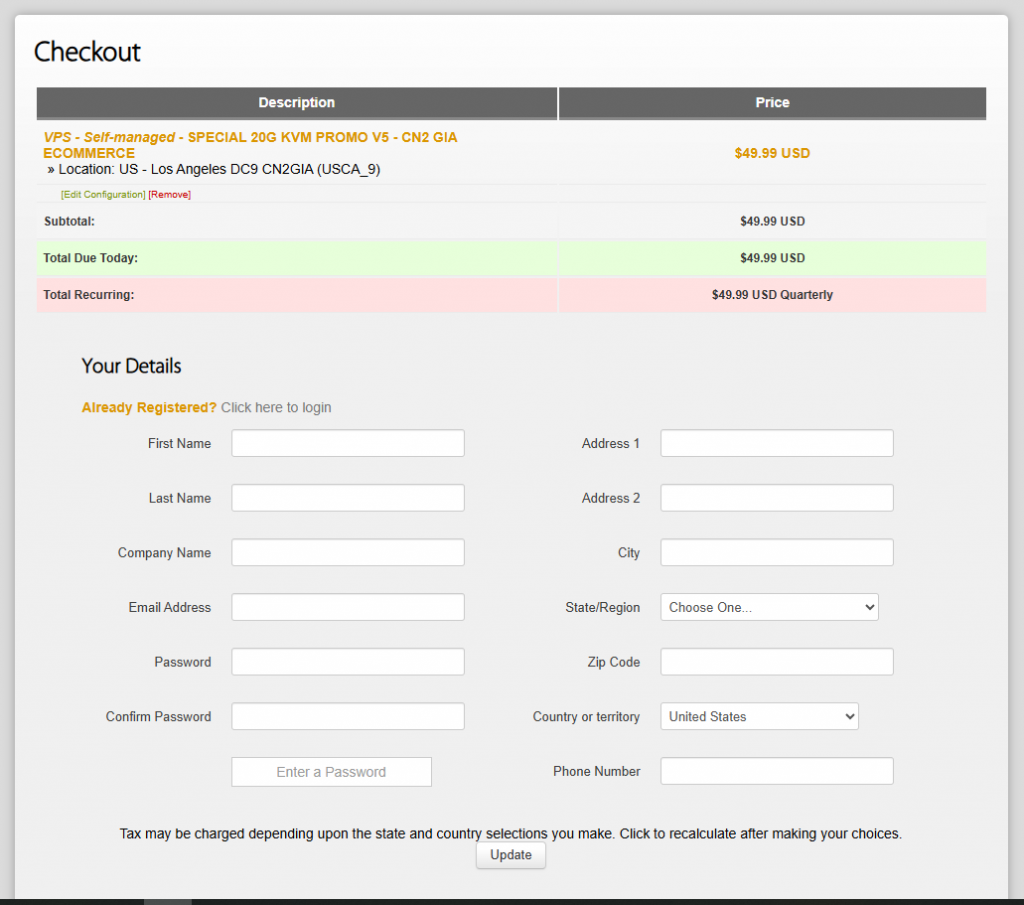The image size is (1024, 905).
Task: Click into the Email Address field
Action: tap(348, 607)
